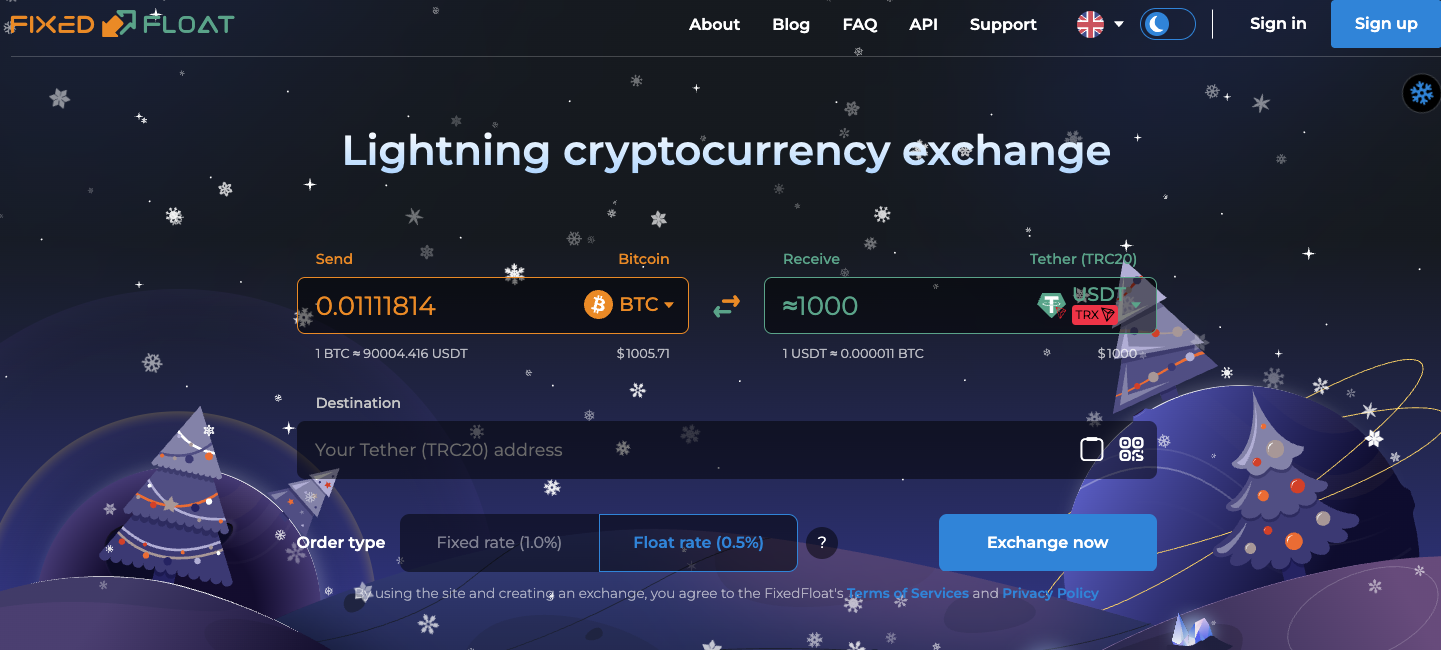Viewport: 1441px width, 650px height.
Task: Open help via the question mark icon
Action: click(821, 542)
